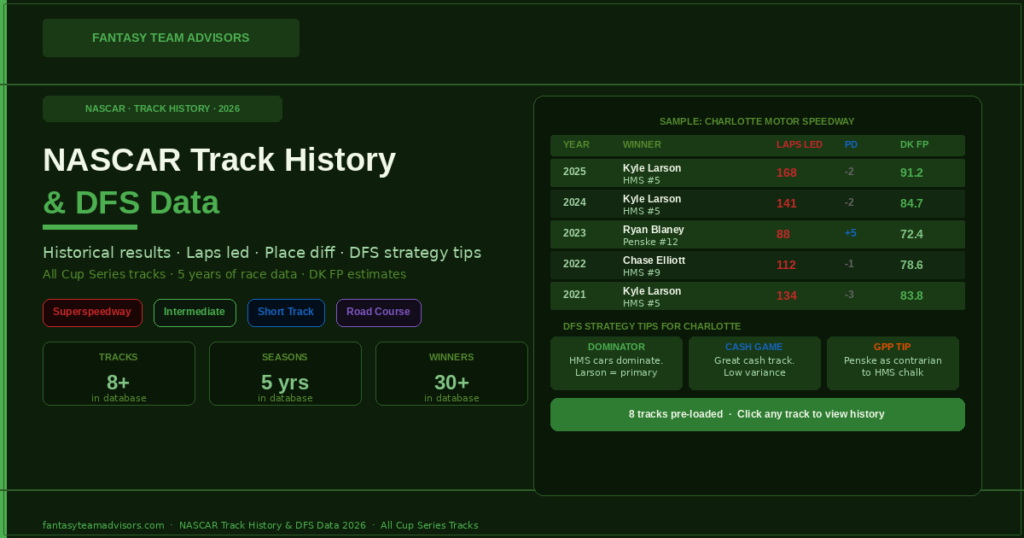Click the WINNER column header
This screenshot has height=538, width=1024.
(x=641, y=145)
